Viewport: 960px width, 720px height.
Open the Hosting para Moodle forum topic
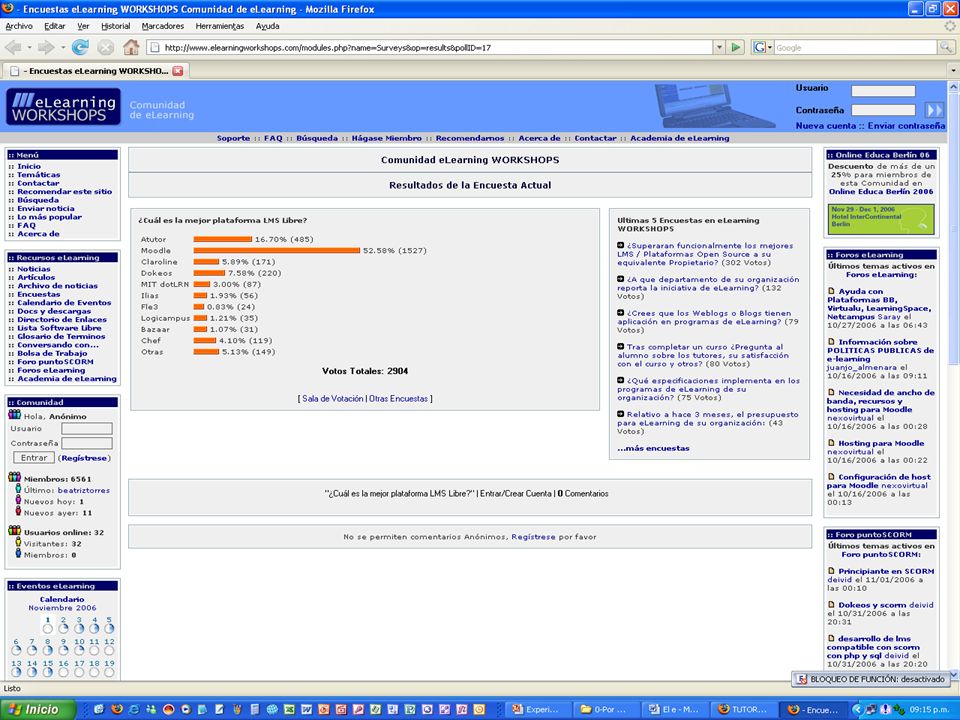[x=881, y=443]
